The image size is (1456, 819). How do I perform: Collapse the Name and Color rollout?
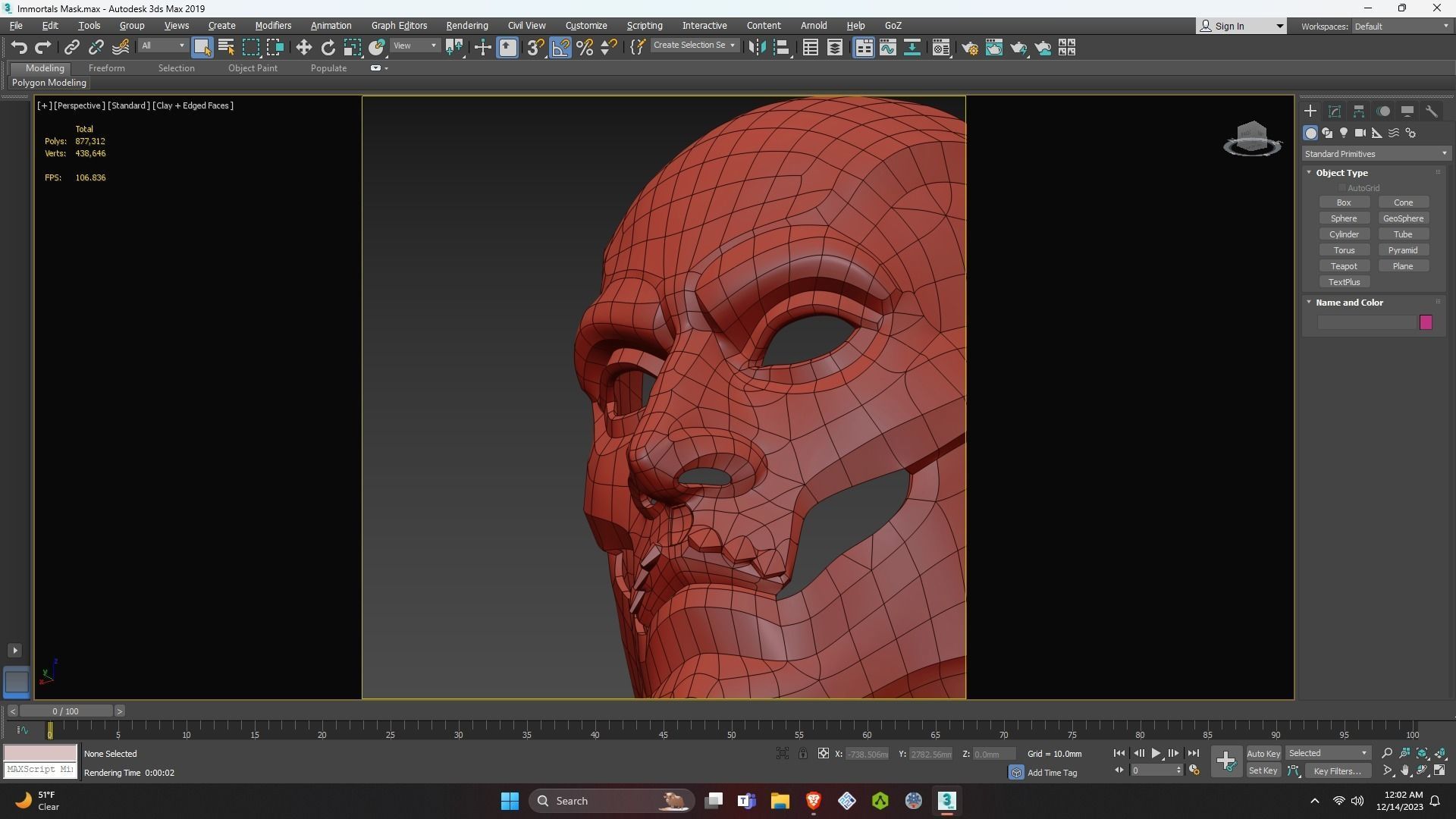(1309, 303)
